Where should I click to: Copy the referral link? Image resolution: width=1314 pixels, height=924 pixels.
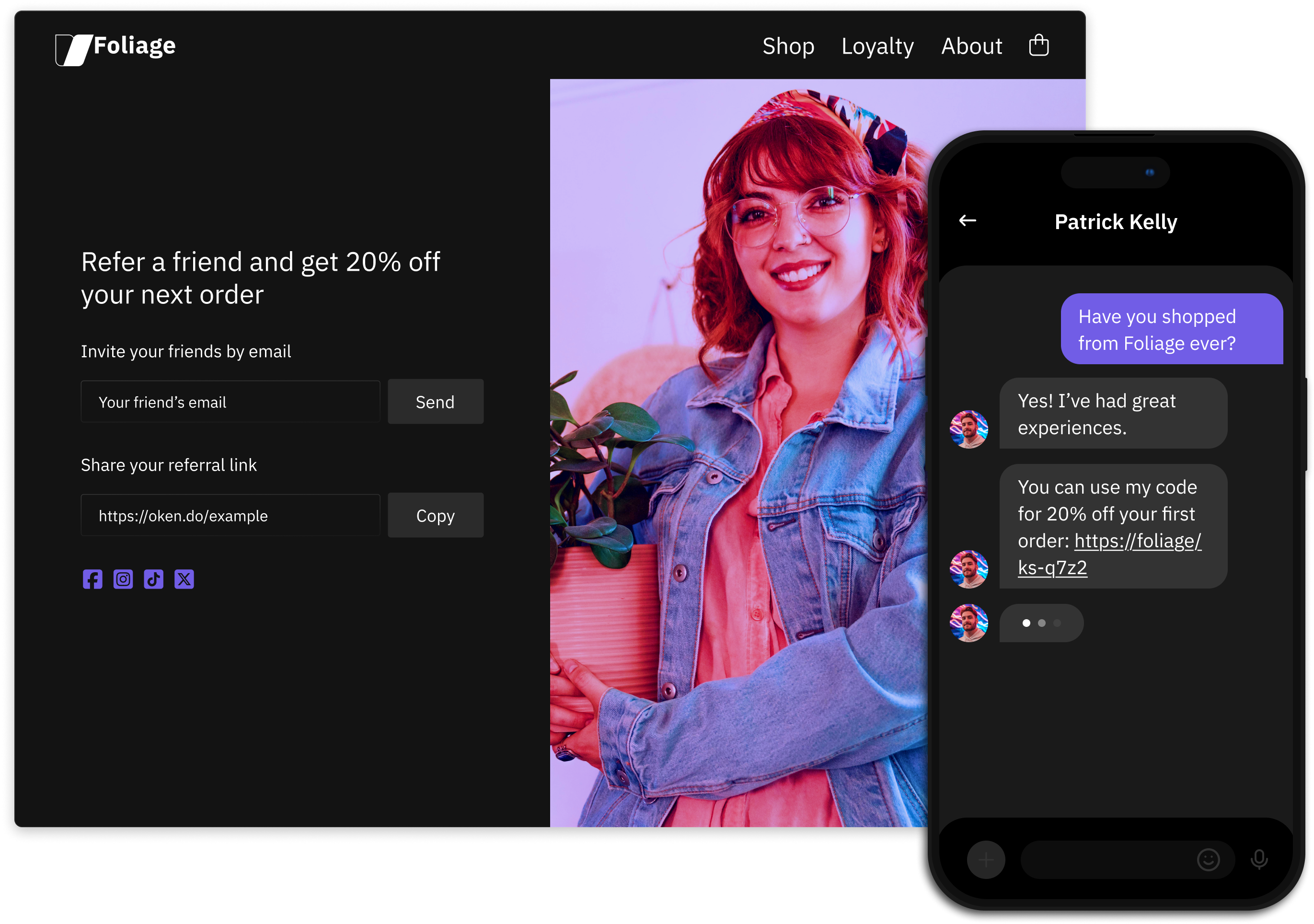point(436,515)
